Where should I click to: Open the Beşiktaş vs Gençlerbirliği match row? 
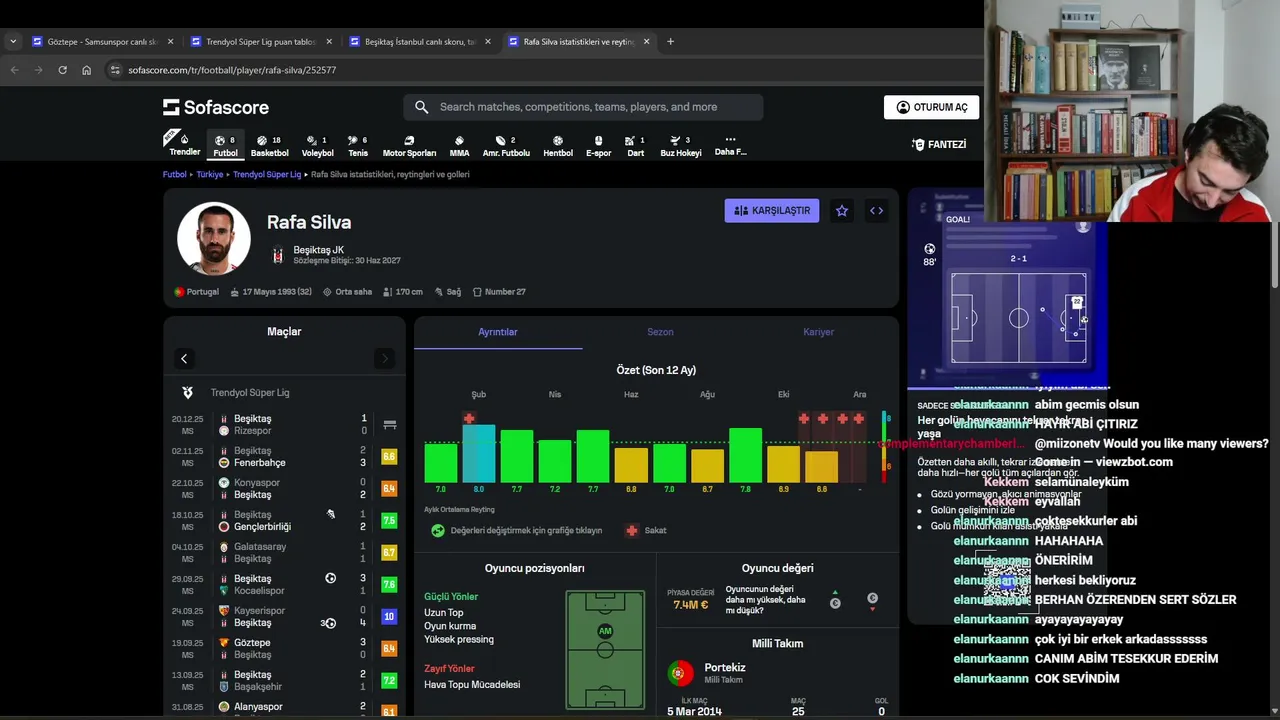coord(284,521)
